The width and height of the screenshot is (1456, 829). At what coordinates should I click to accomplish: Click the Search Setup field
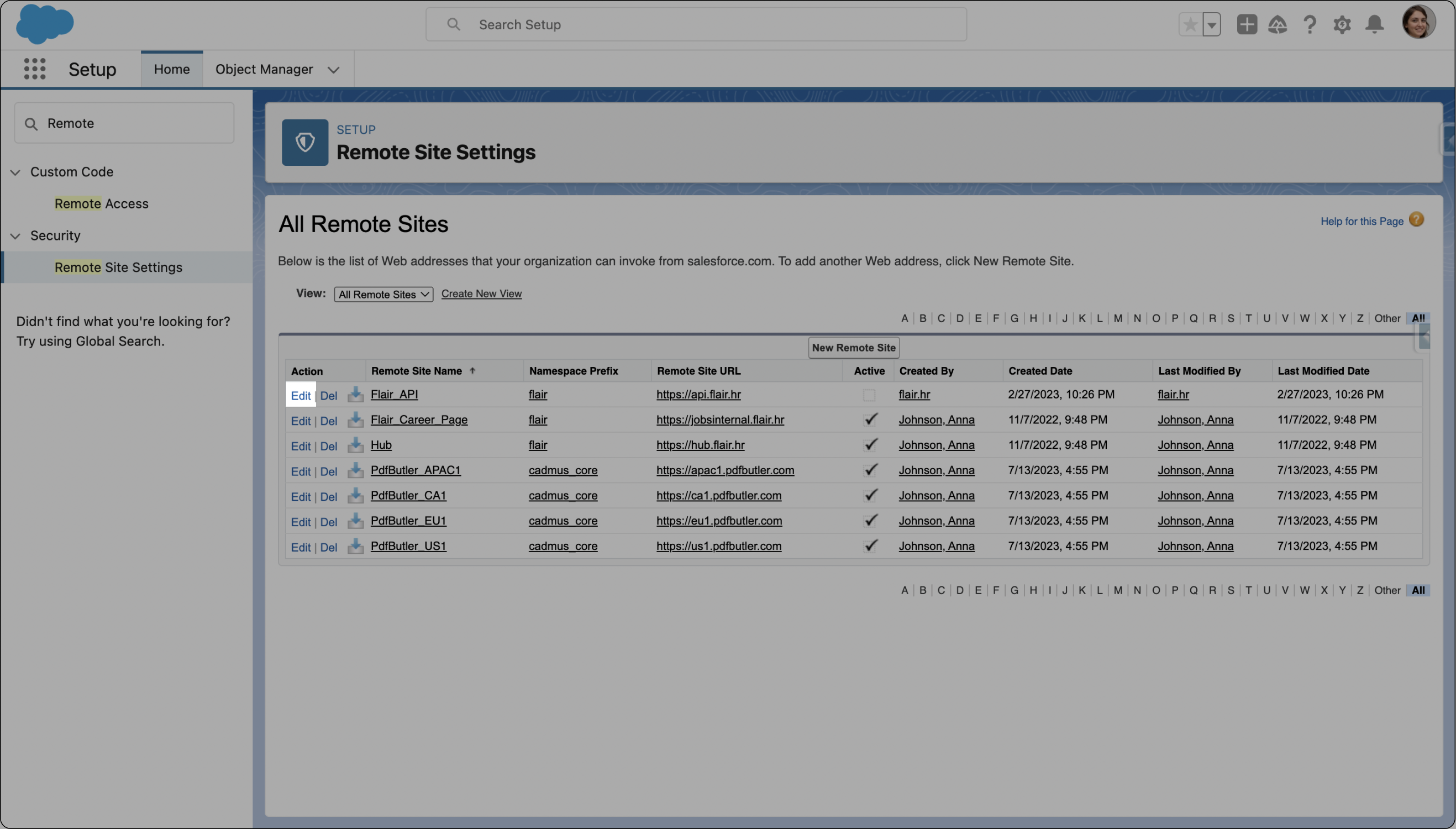[x=696, y=24]
